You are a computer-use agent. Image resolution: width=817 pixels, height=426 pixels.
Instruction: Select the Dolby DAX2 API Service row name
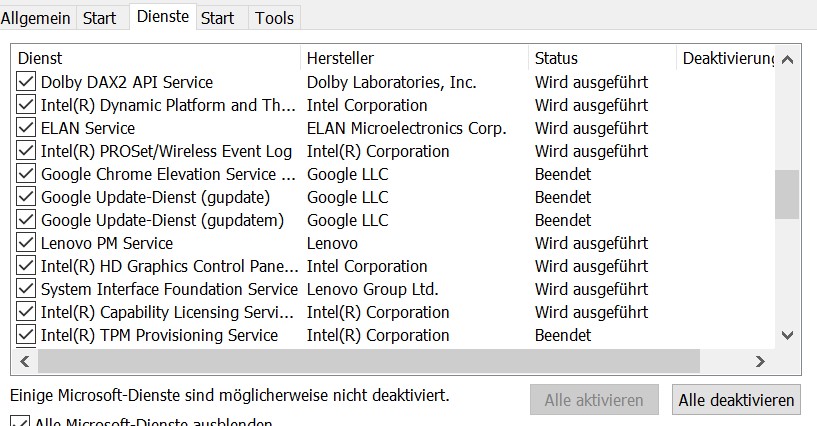pos(127,82)
